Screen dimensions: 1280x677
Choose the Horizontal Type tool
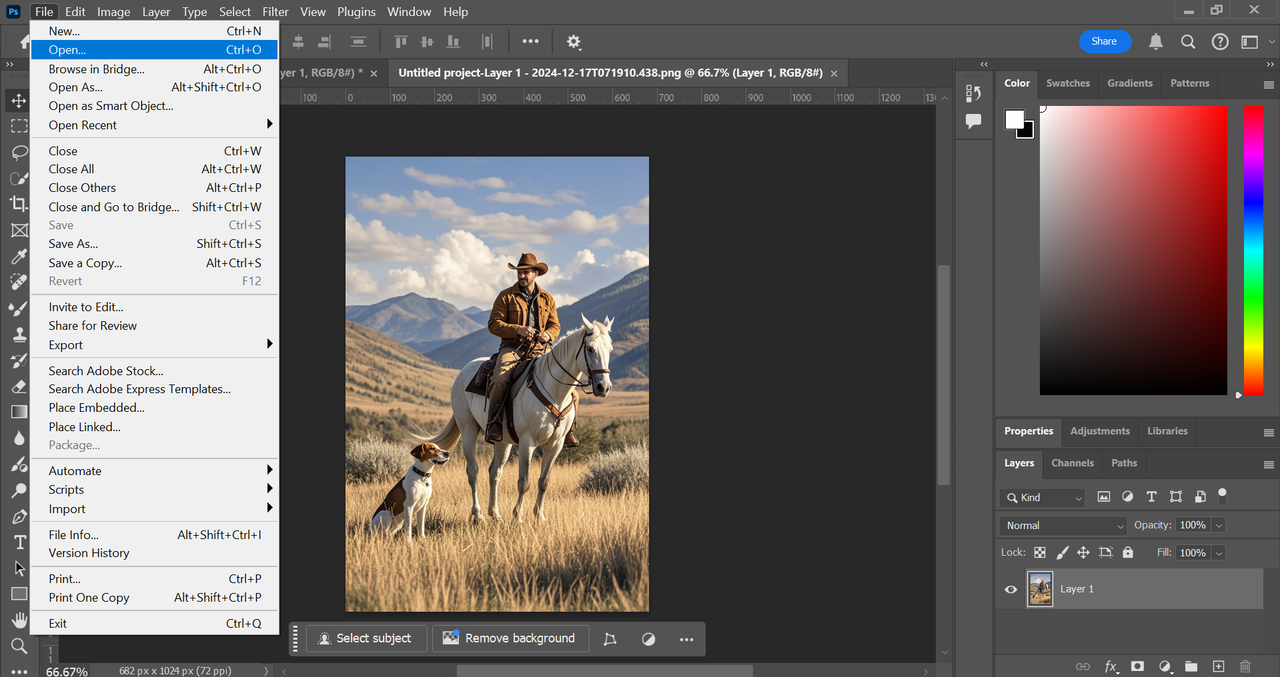point(19,542)
